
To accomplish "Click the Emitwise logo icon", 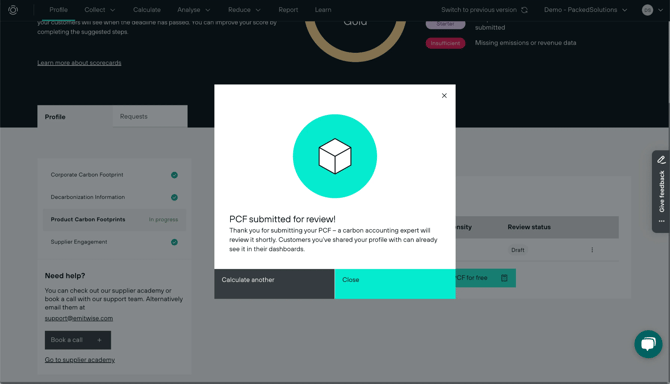I will (x=13, y=10).
